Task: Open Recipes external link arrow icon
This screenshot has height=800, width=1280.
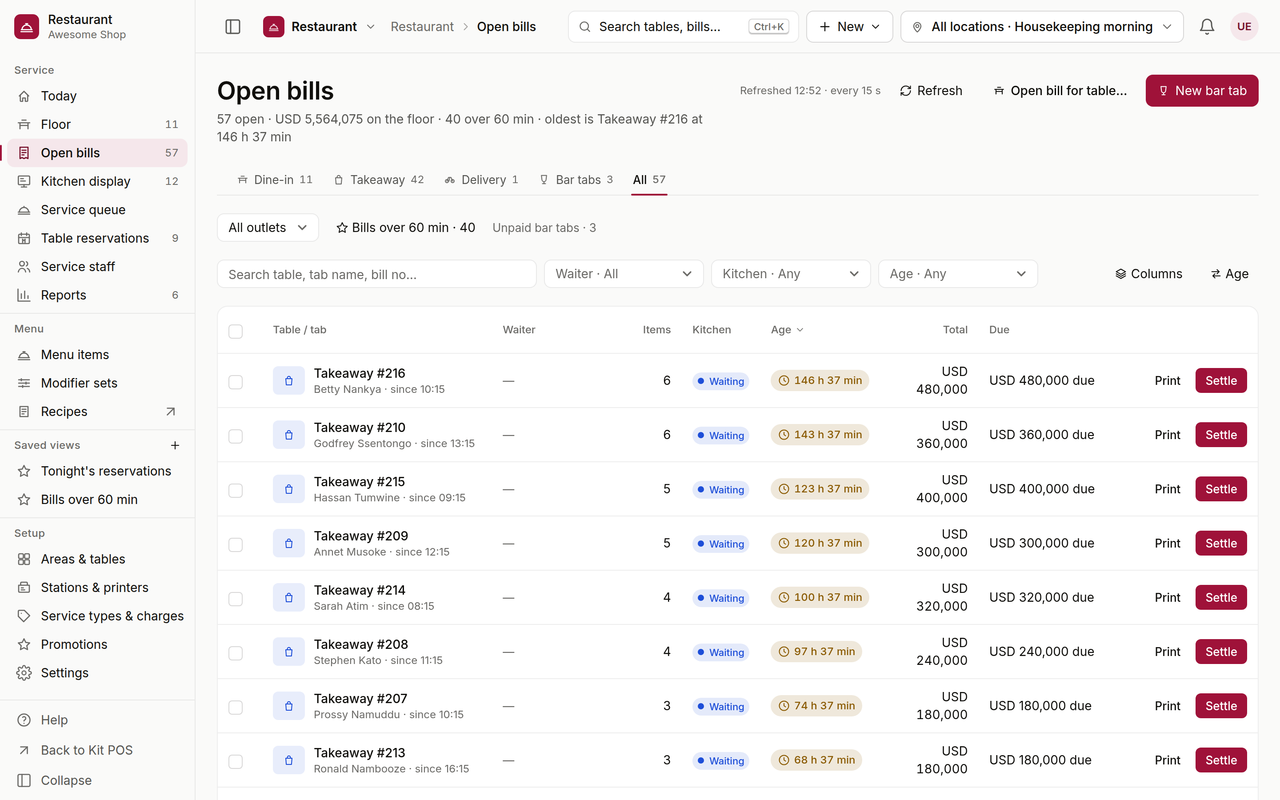Action: tap(170, 411)
